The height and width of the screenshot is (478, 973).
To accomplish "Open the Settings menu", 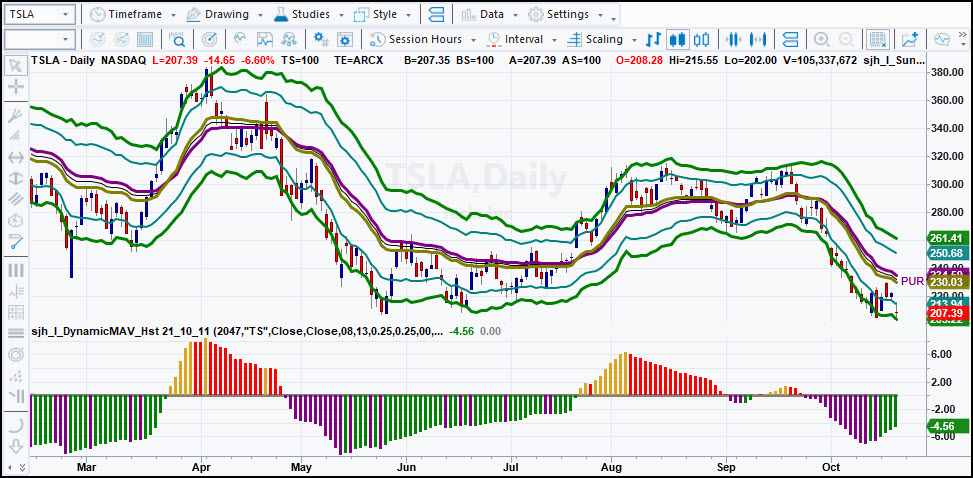I will click(x=558, y=14).
